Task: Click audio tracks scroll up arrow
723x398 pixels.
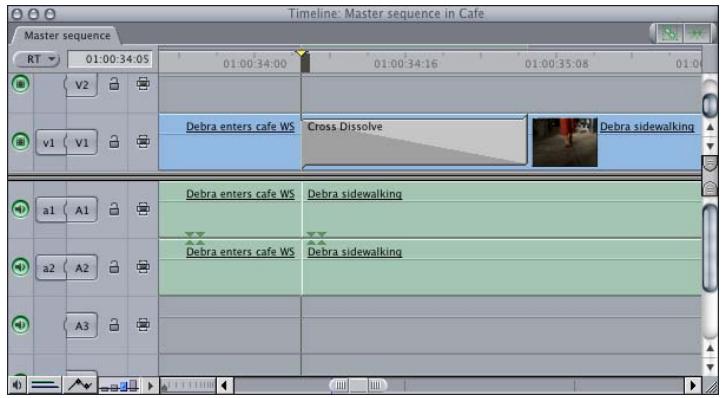Action: 710,348
